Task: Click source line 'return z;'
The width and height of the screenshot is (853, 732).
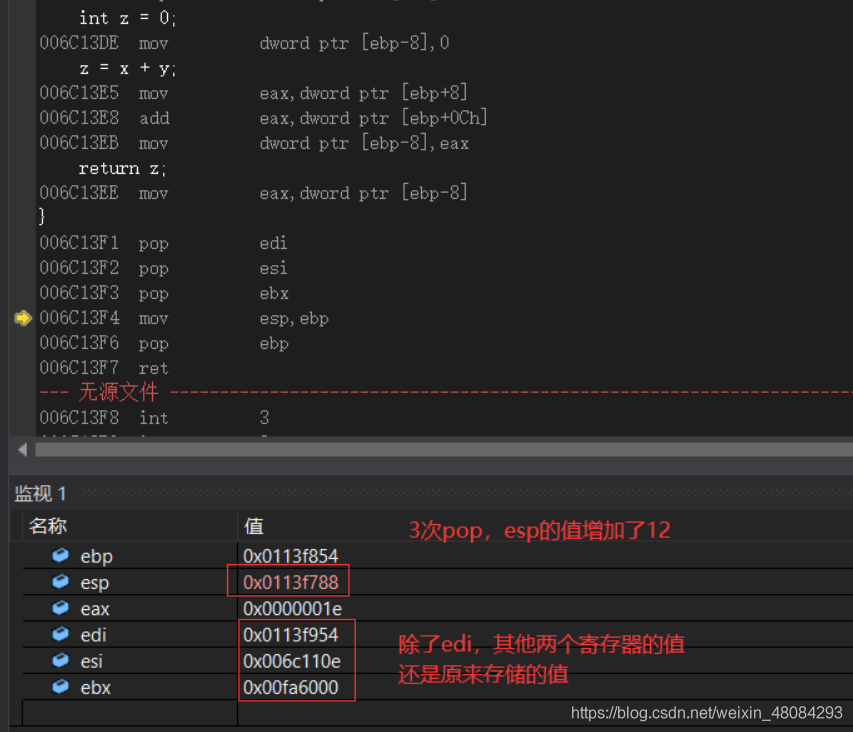Action: 122,169
